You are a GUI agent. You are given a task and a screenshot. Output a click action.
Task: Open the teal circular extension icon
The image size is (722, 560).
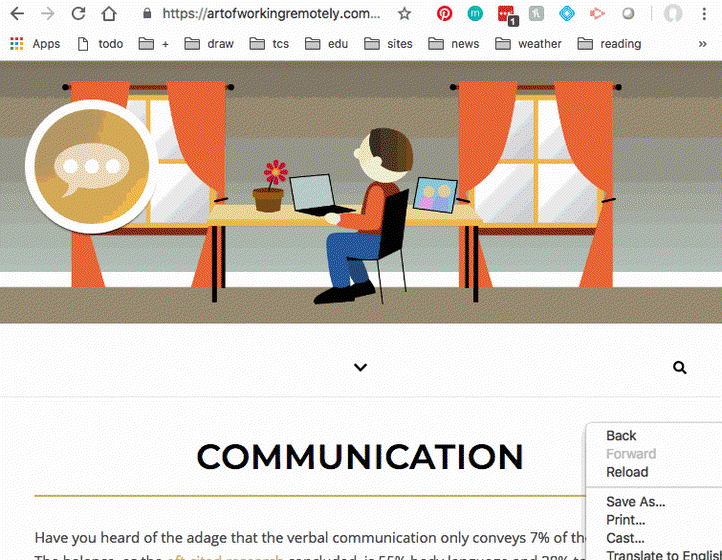[x=475, y=14]
